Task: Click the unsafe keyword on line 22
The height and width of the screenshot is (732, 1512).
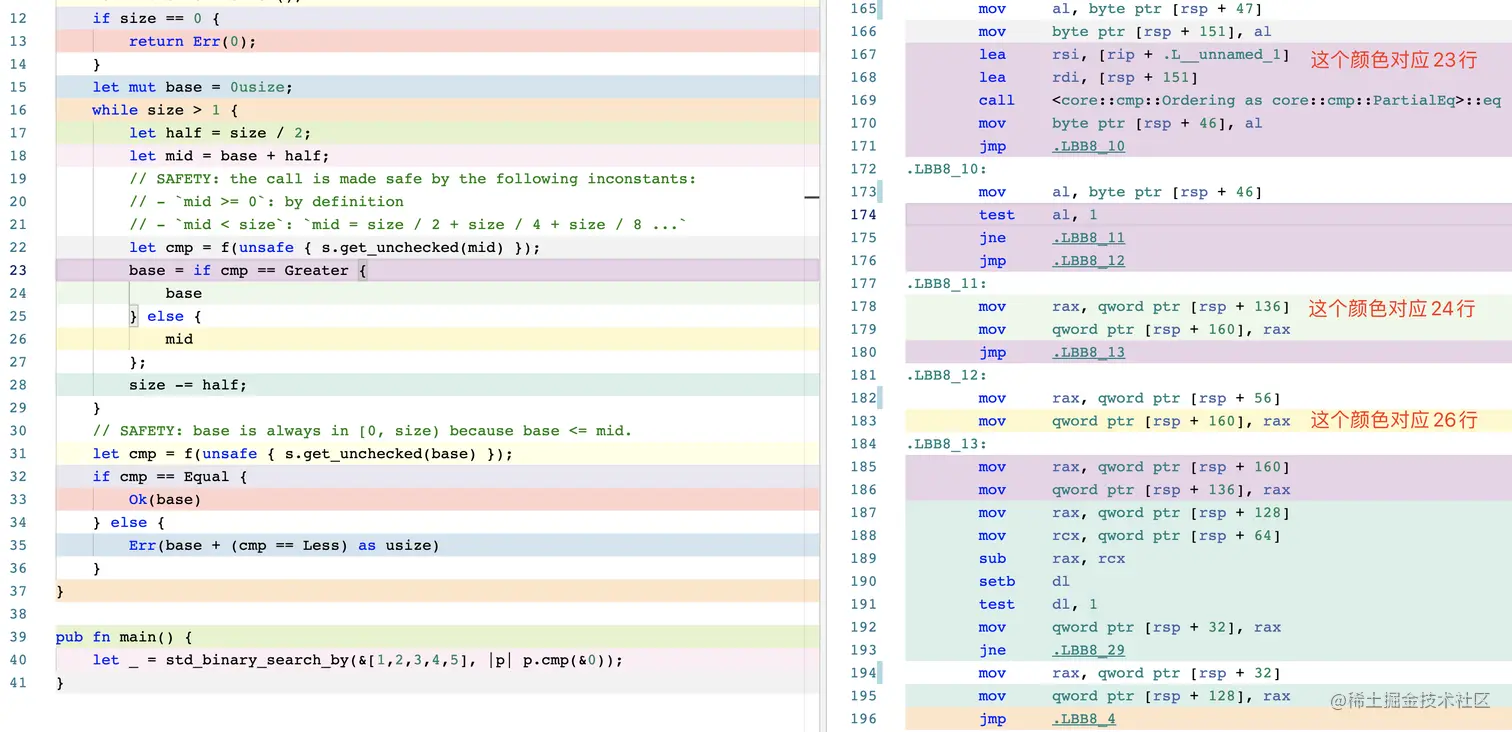Action: coord(266,247)
